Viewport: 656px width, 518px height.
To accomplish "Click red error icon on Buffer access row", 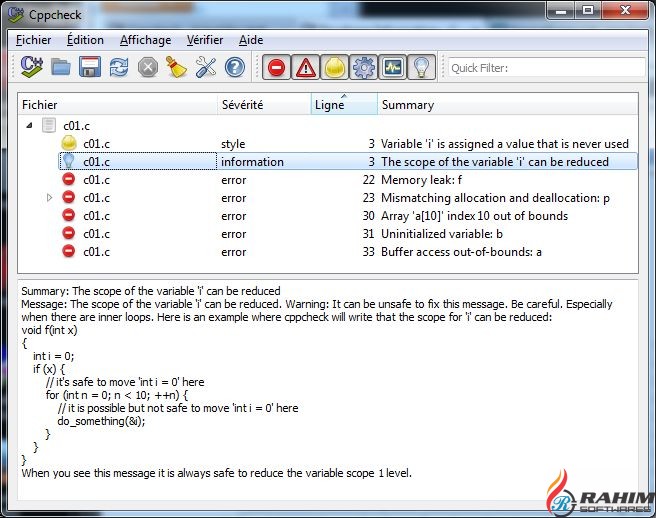I will 68,251.
